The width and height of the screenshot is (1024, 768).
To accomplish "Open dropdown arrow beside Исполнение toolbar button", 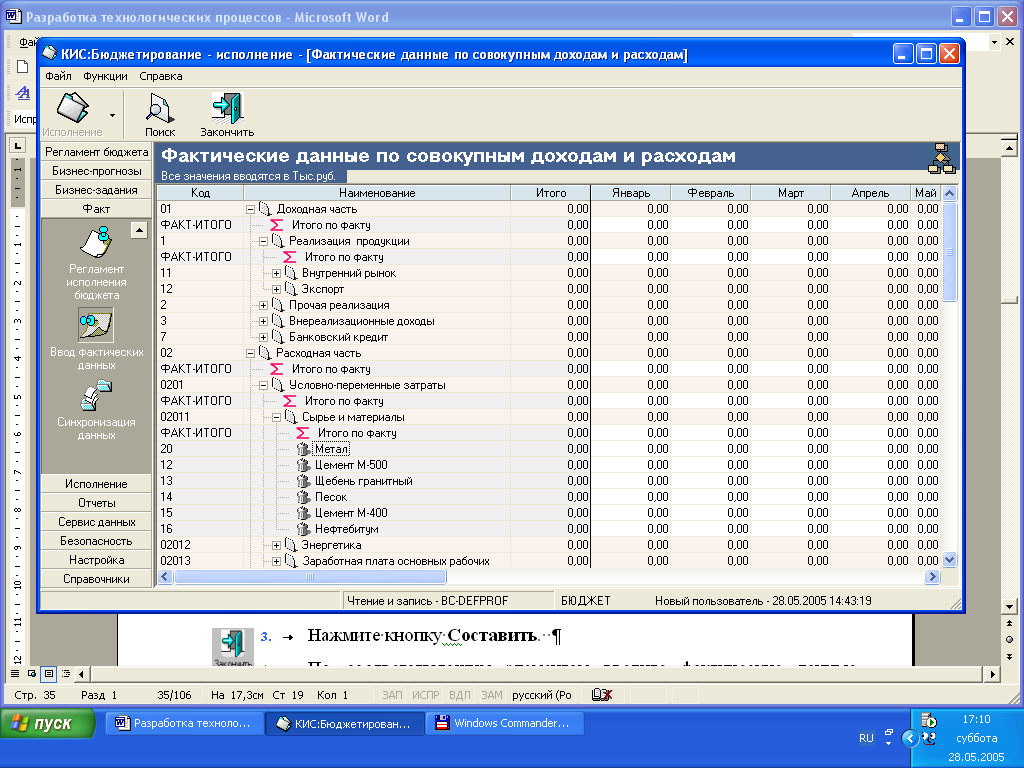I will tap(112, 116).
